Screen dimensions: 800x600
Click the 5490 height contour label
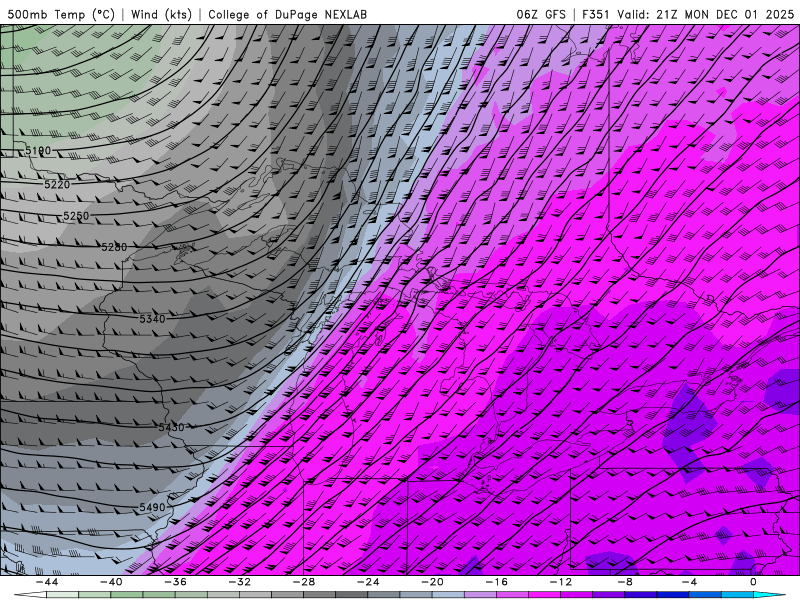pyautogui.click(x=153, y=508)
